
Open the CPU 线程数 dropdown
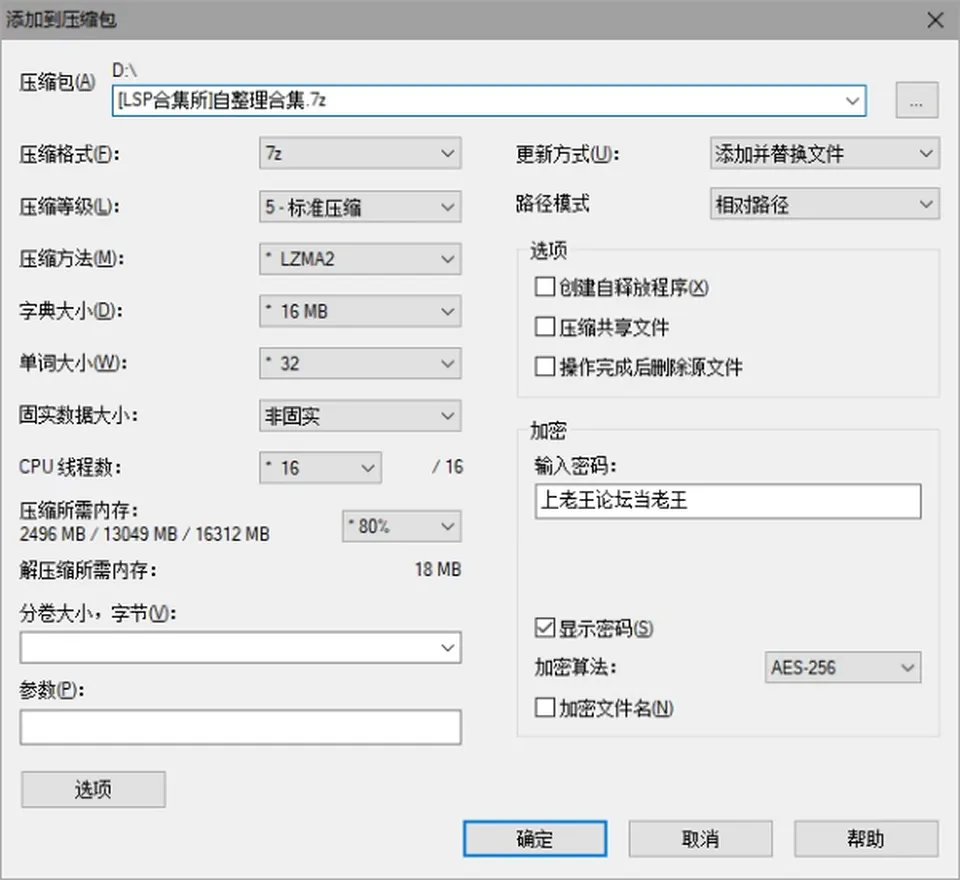tap(320, 468)
